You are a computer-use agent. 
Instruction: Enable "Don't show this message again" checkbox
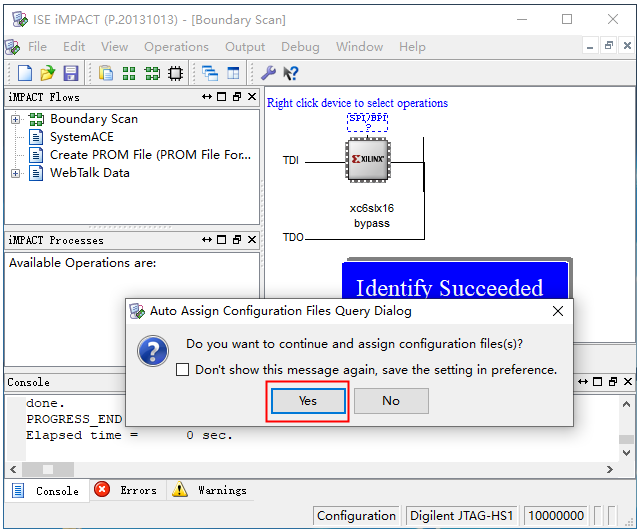point(182,369)
